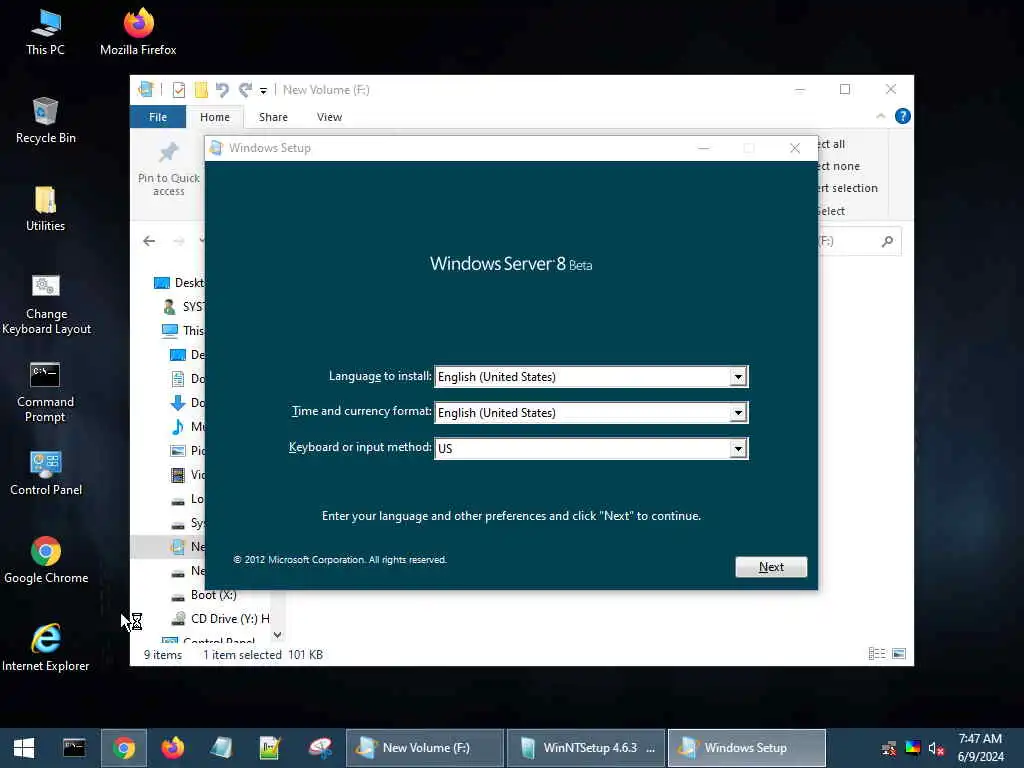The width and height of the screenshot is (1024, 768).
Task: Click the green notepad taskbar icon
Action: pos(270,748)
